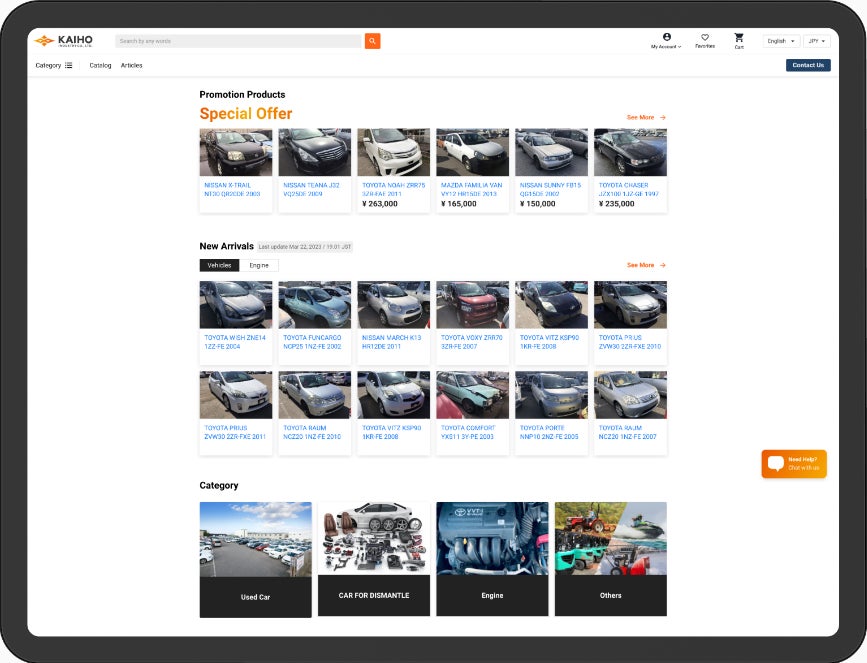867x663 pixels.
Task: Select the Vehicles tab
Action: [219, 265]
